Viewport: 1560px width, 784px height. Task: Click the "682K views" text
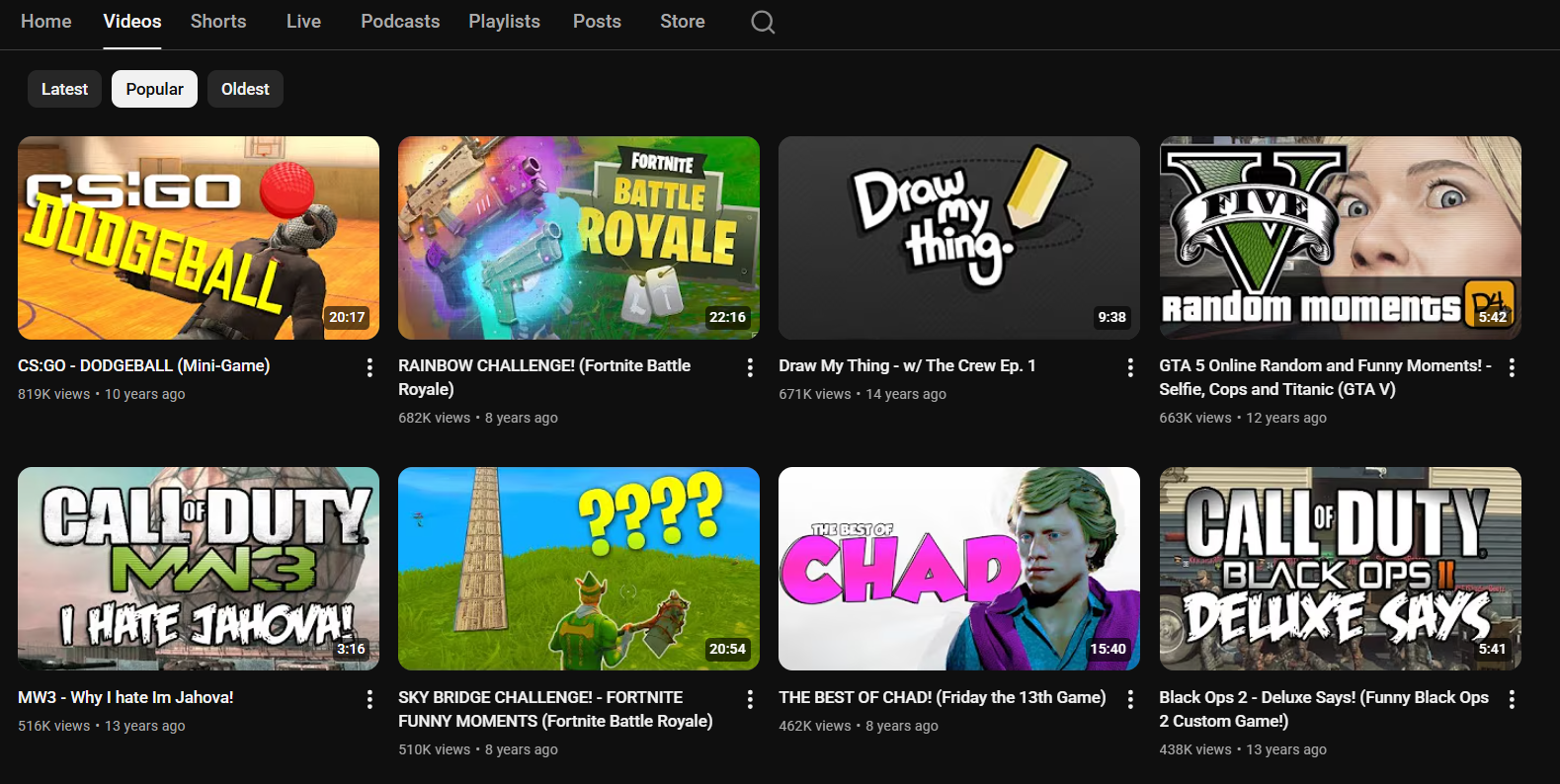coord(434,418)
